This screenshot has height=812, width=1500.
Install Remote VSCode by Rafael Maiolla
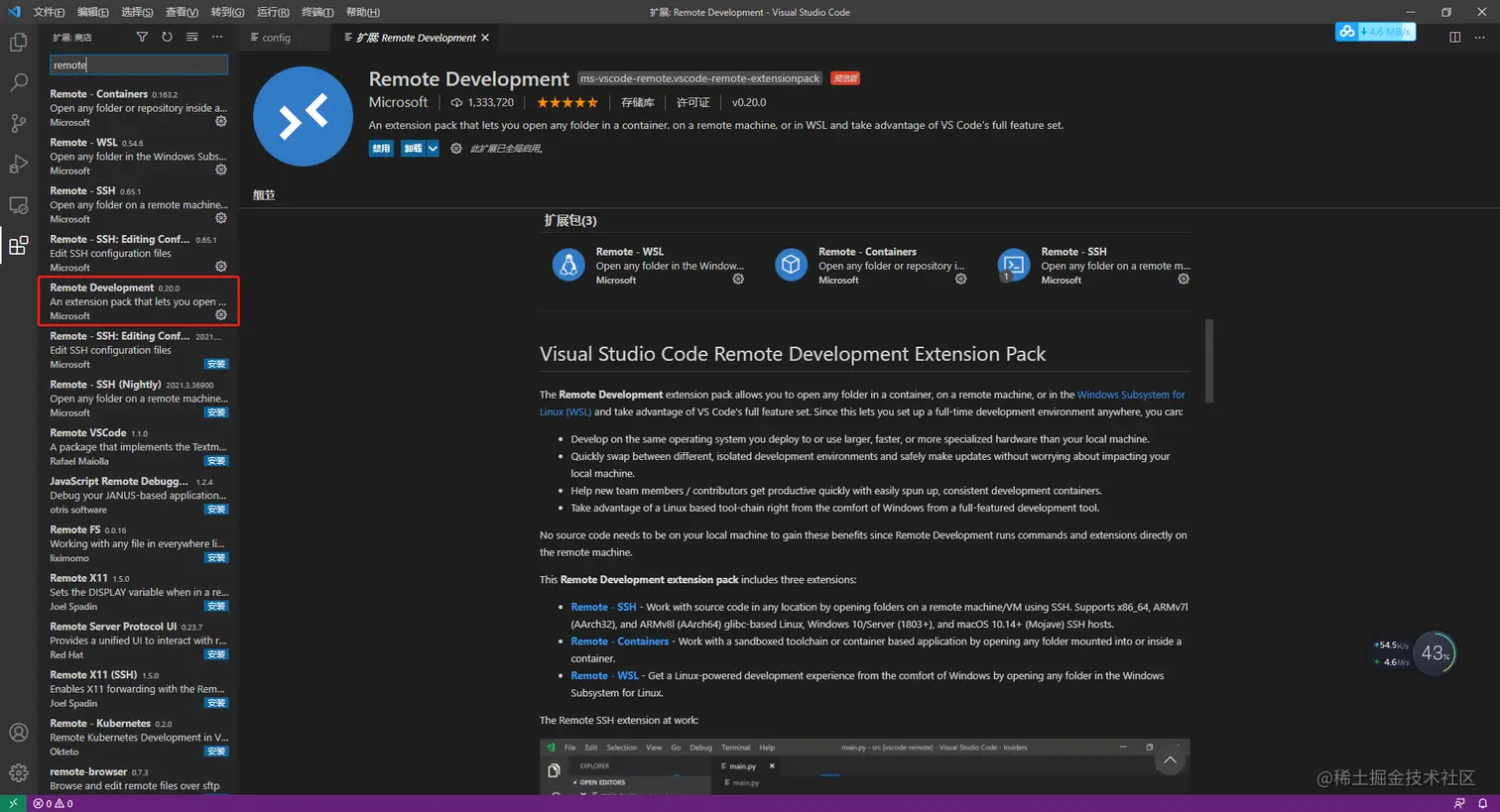(216, 461)
